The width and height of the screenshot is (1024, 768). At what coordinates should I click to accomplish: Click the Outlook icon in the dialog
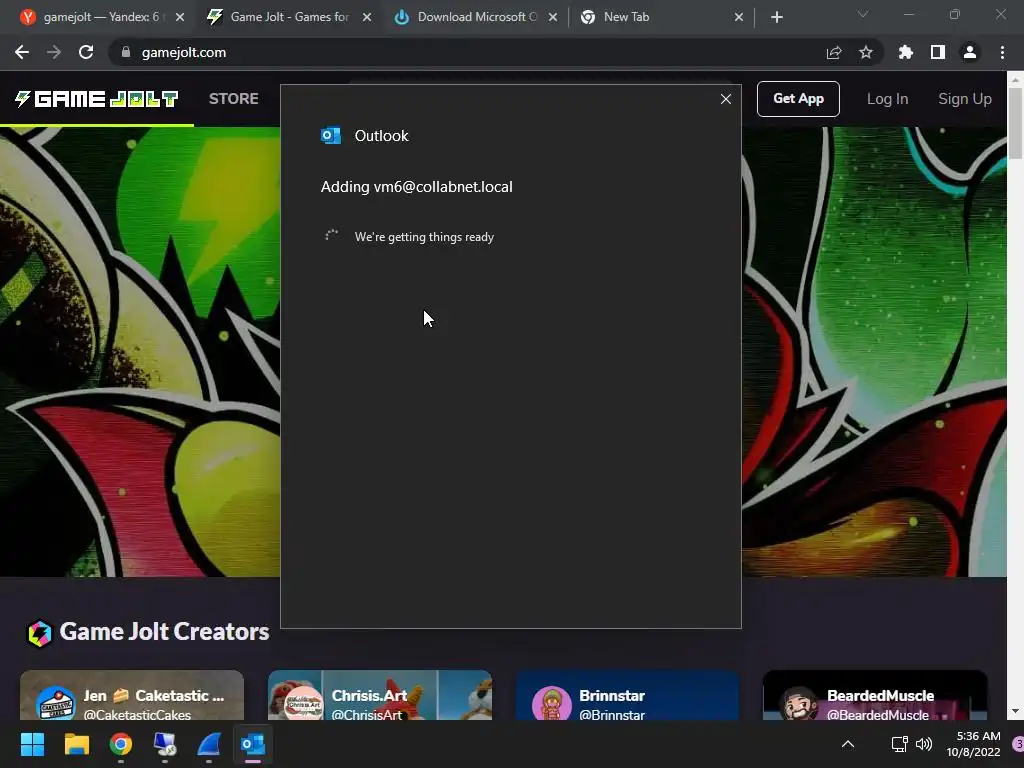pyautogui.click(x=331, y=135)
